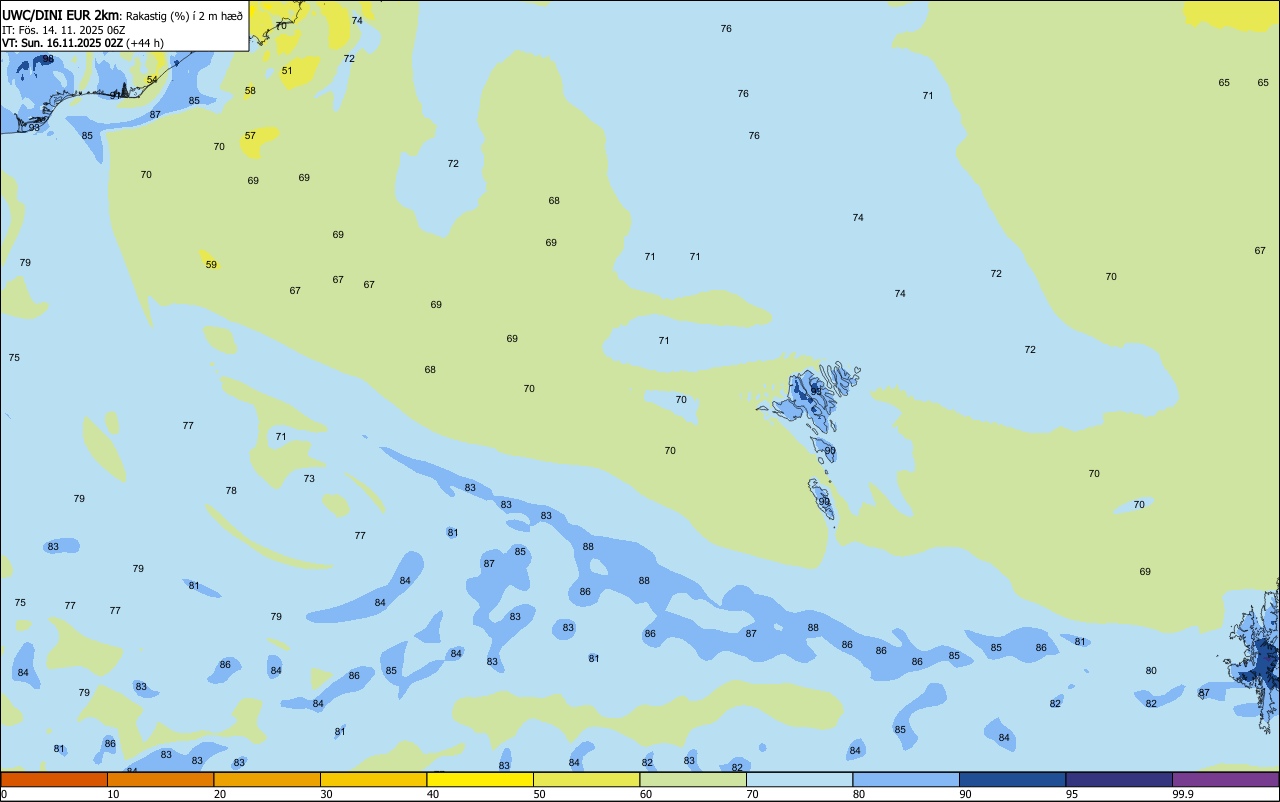This screenshot has height=802, width=1280.
Task: Click the legend tick label 95
Action: click(1072, 794)
